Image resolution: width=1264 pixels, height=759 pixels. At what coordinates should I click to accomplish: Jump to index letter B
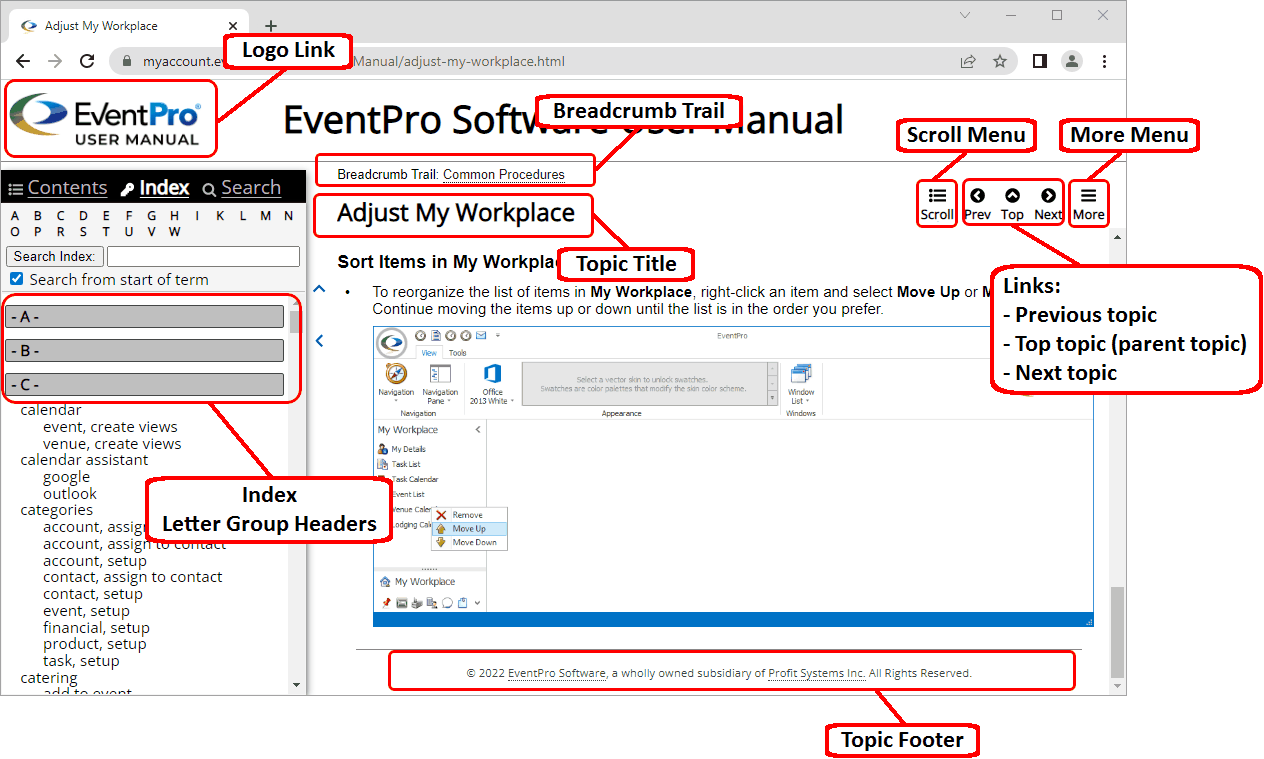point(38,216)
